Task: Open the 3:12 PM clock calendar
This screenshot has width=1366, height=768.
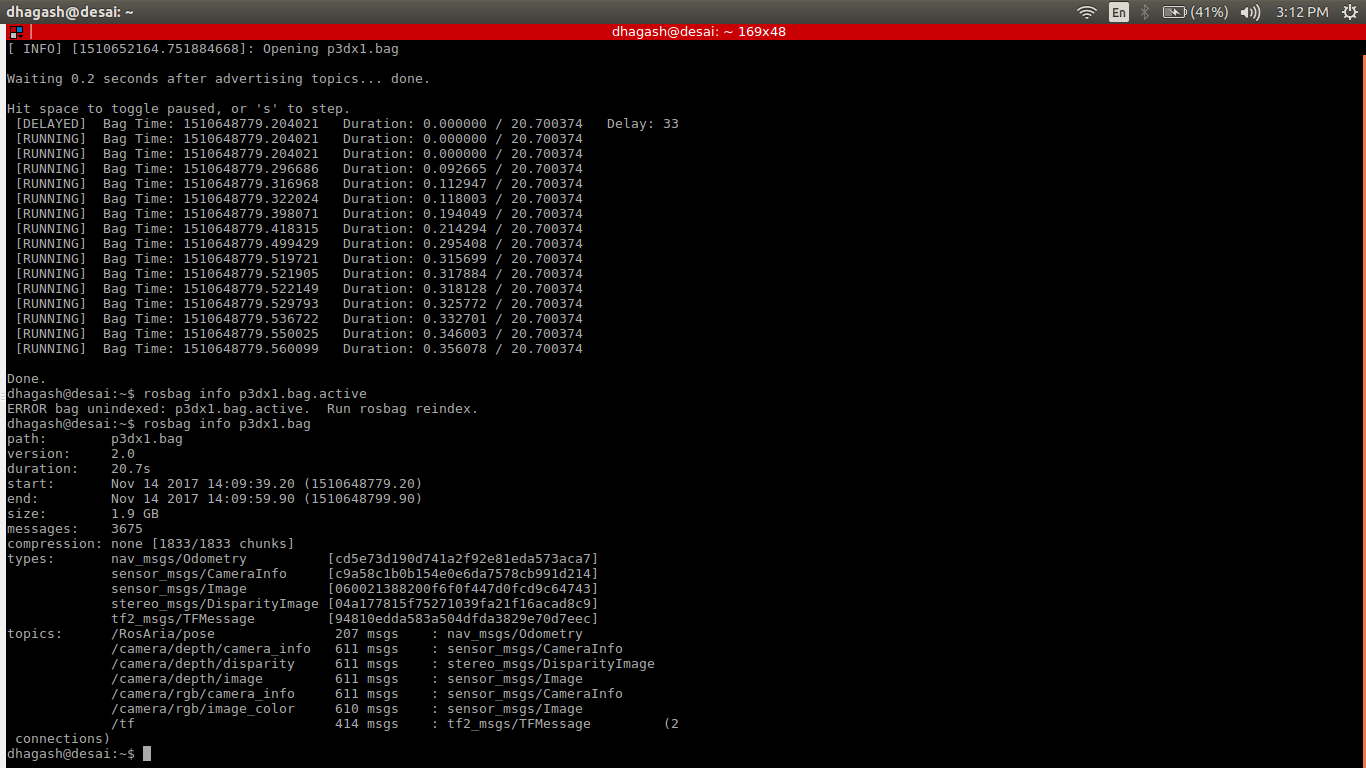Action: 1303,12
